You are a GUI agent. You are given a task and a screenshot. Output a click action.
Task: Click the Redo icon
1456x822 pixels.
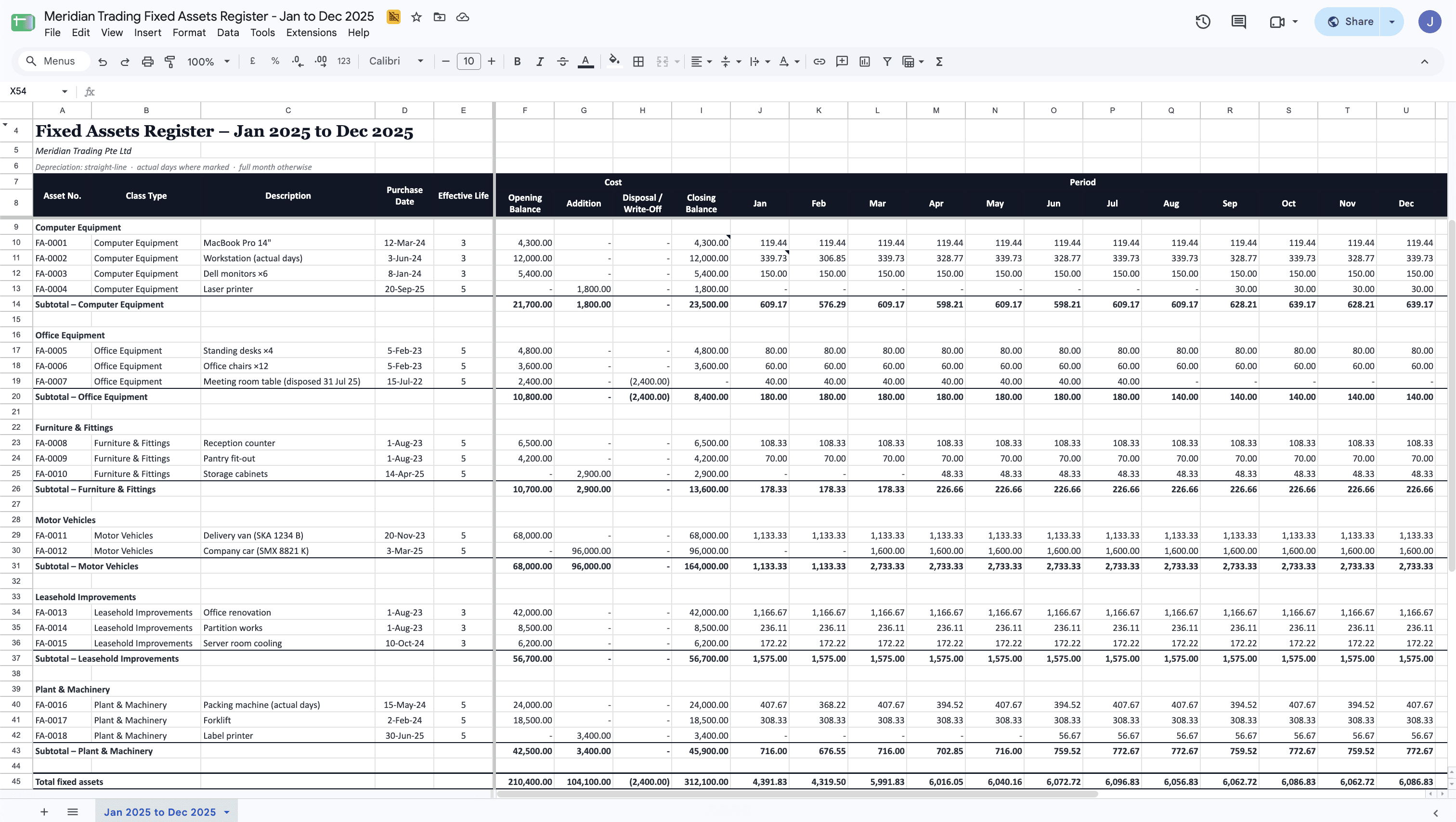pos(125,62)
